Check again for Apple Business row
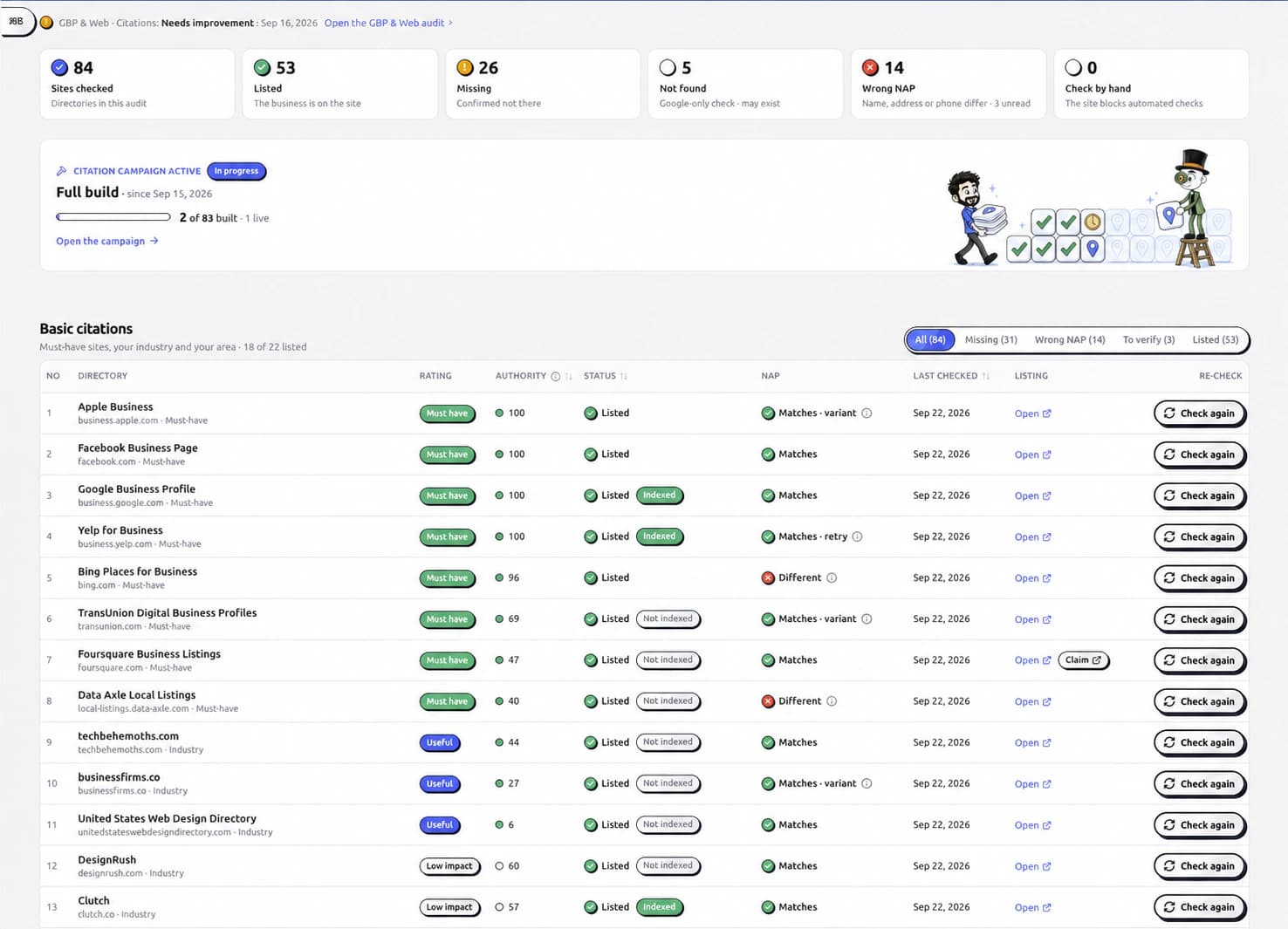This screenshot has height=929, width=1288. coord(1199,413)
